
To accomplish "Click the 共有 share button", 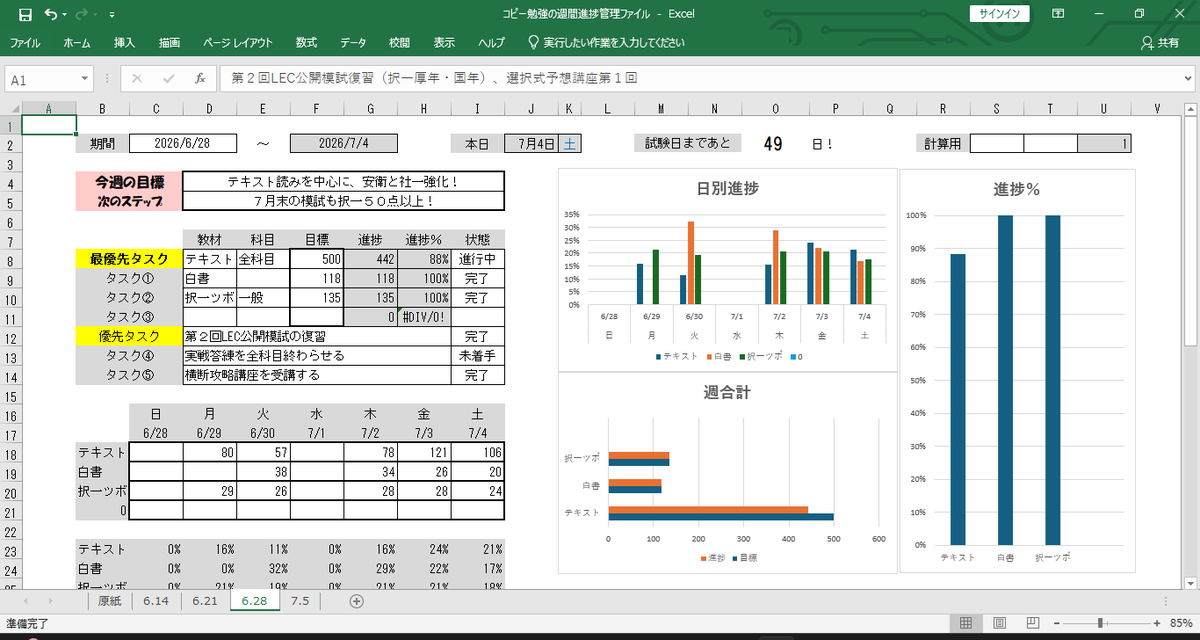I will [1160, 43].
